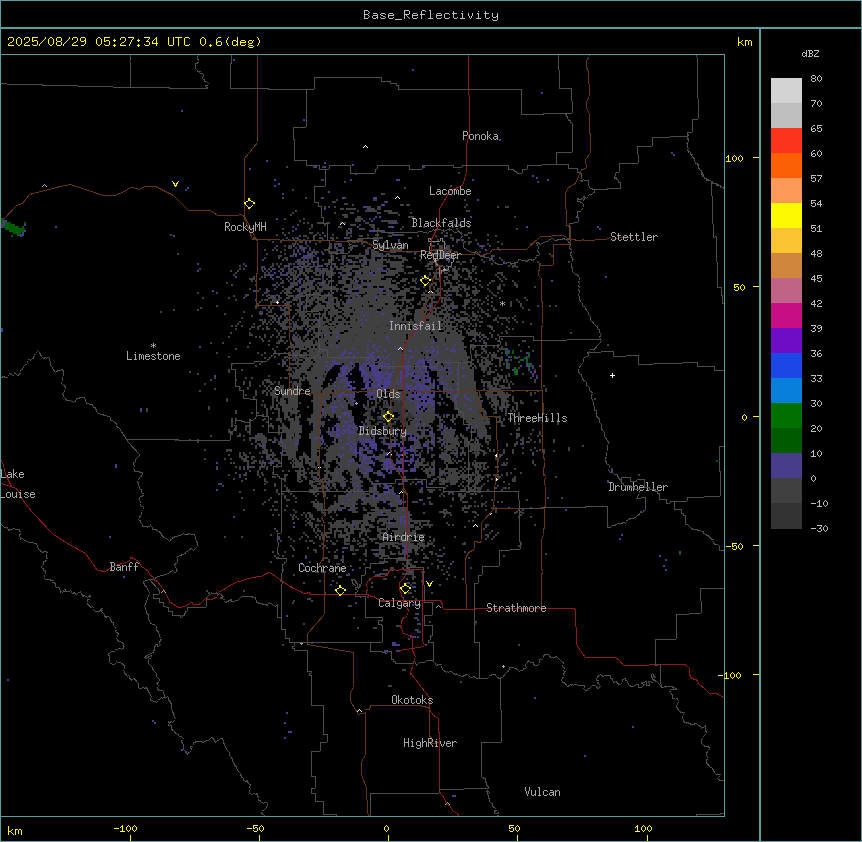This screenshot has height=842, width=862.
Task: Select the yellow diamond marker between Olds and Didsbury
Action: tap(388, 417)
